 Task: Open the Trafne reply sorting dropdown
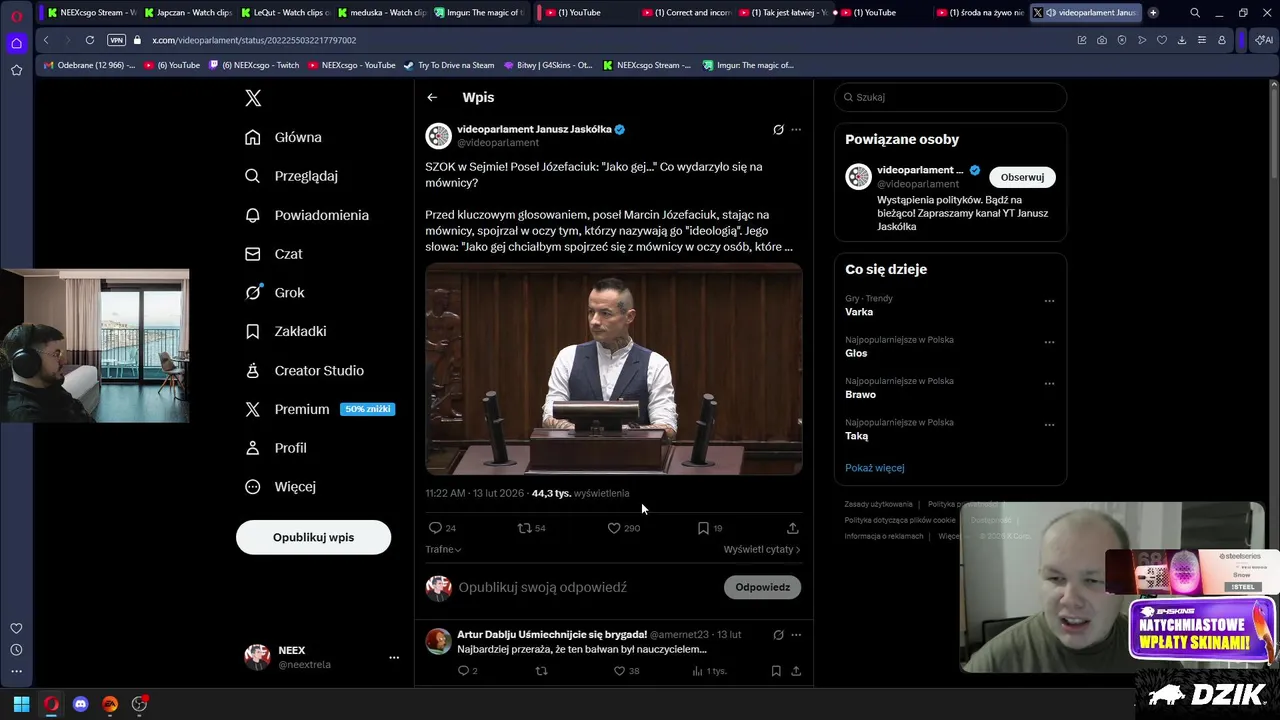[x=443, y=549]
